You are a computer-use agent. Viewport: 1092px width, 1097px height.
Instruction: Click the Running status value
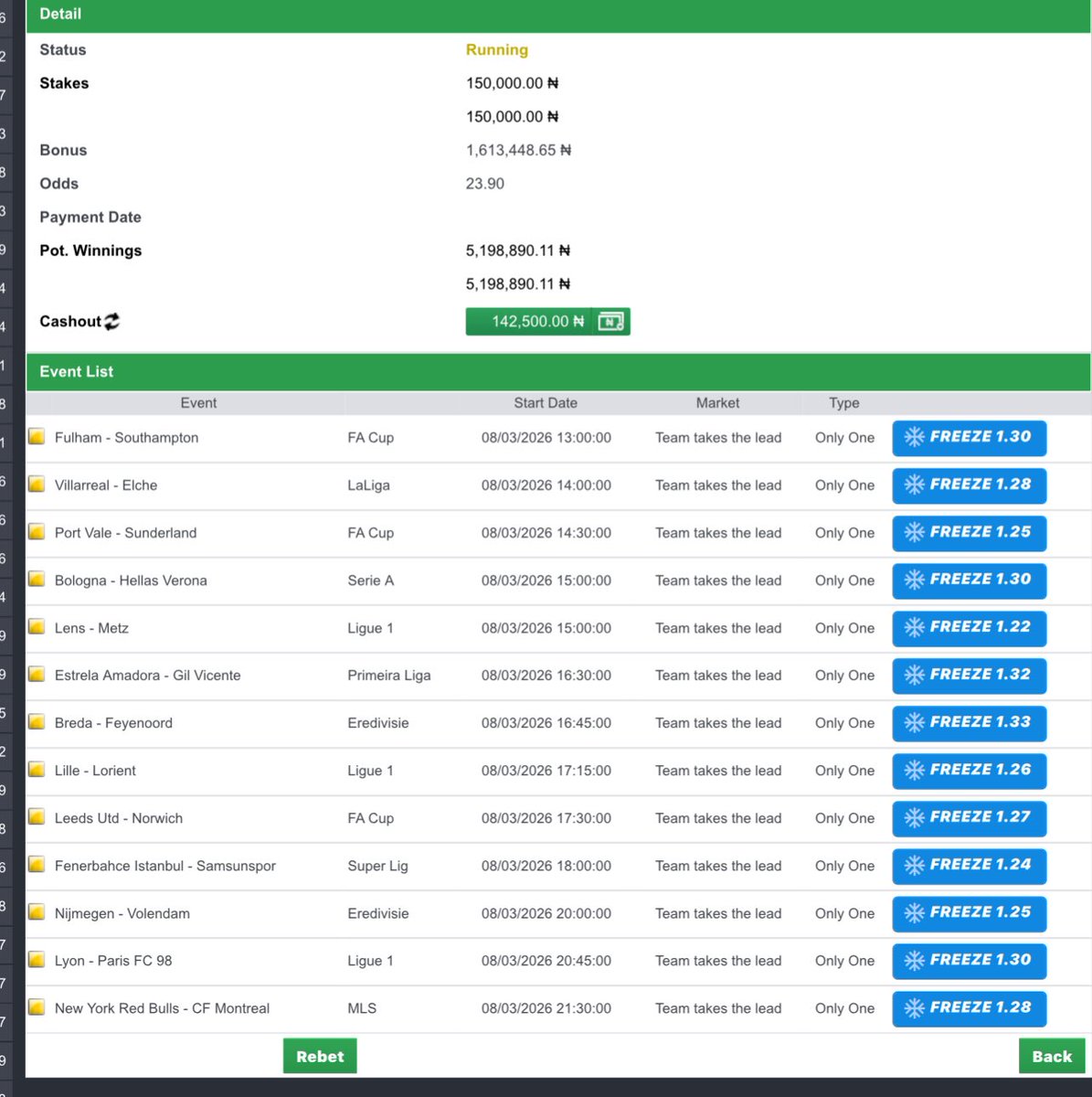(x=497, y=50)
